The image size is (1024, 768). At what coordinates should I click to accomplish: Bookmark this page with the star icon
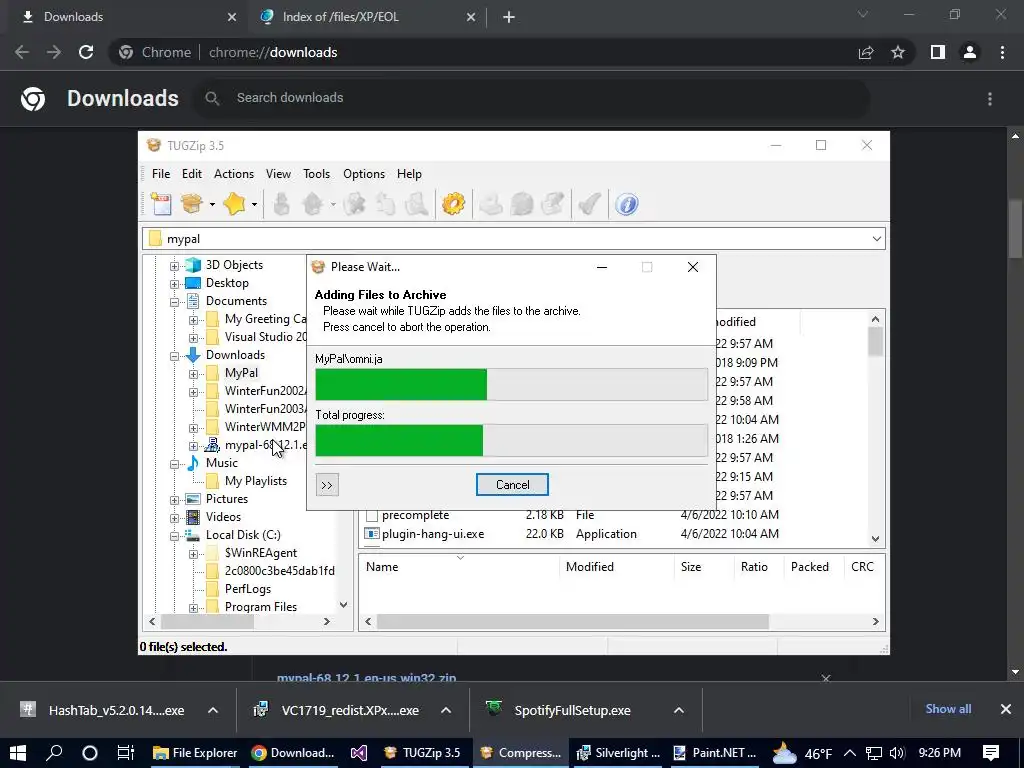pos(898,52)
